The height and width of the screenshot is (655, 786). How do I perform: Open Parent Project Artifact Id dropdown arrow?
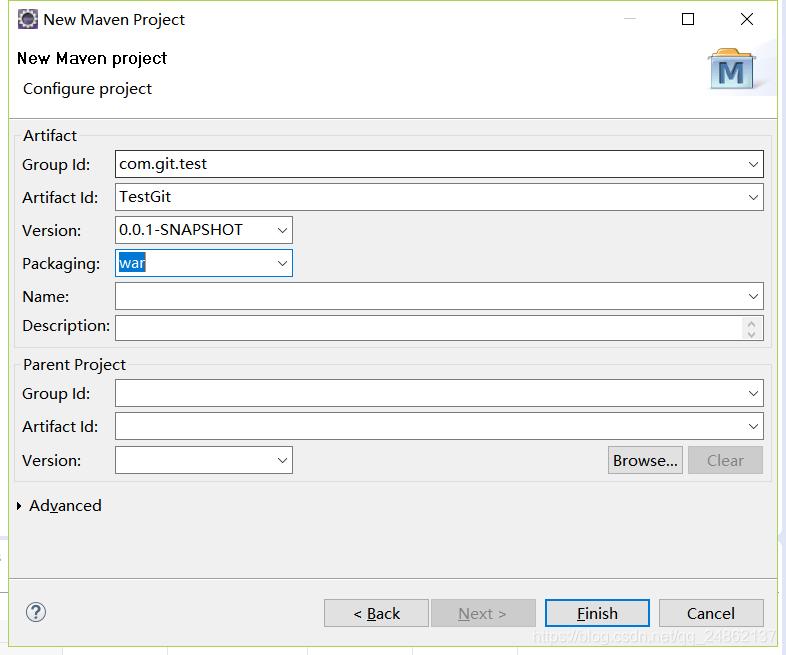[x=753, y=426]
